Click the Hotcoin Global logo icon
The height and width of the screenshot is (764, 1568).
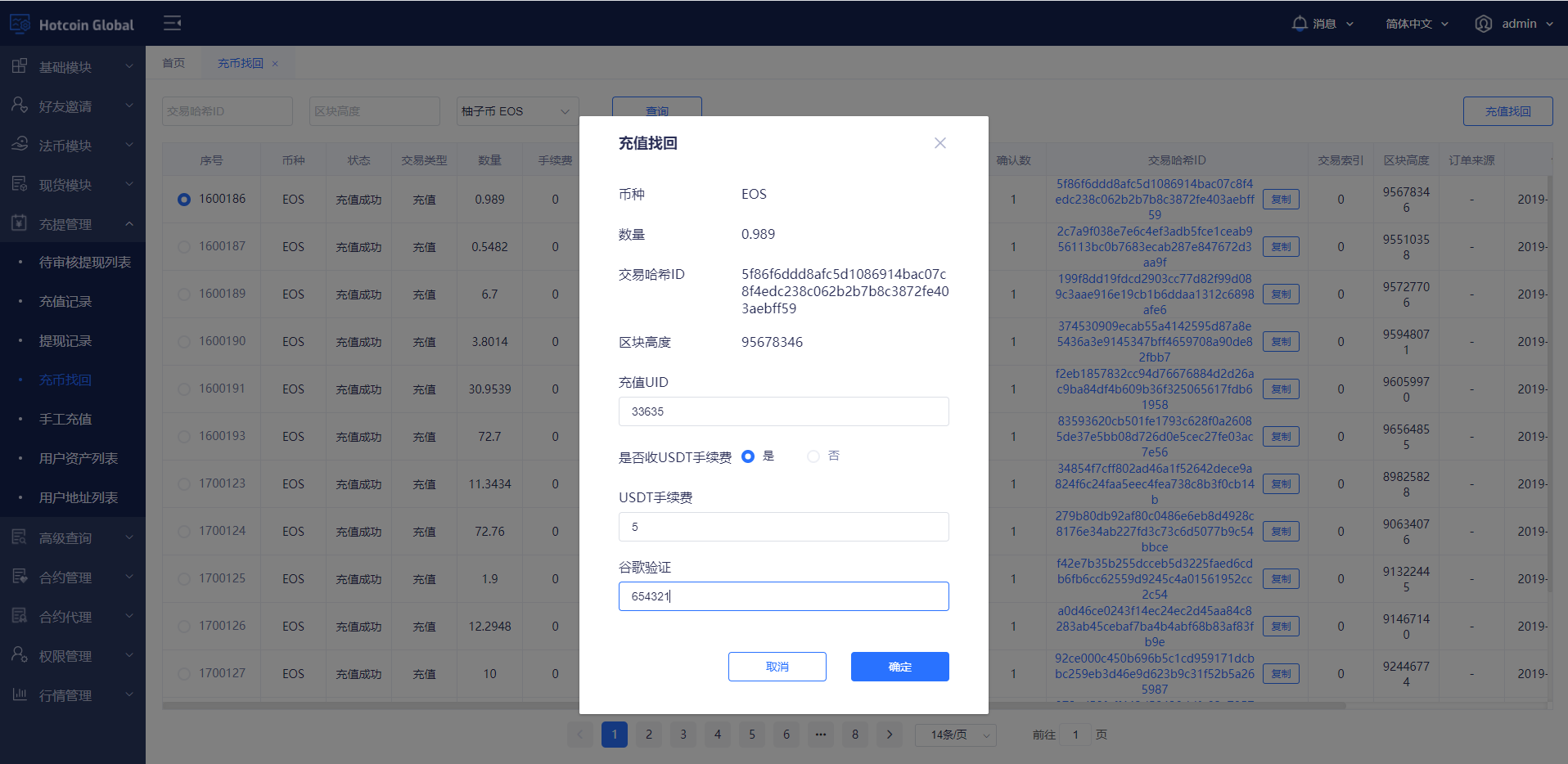coord(20,24)
